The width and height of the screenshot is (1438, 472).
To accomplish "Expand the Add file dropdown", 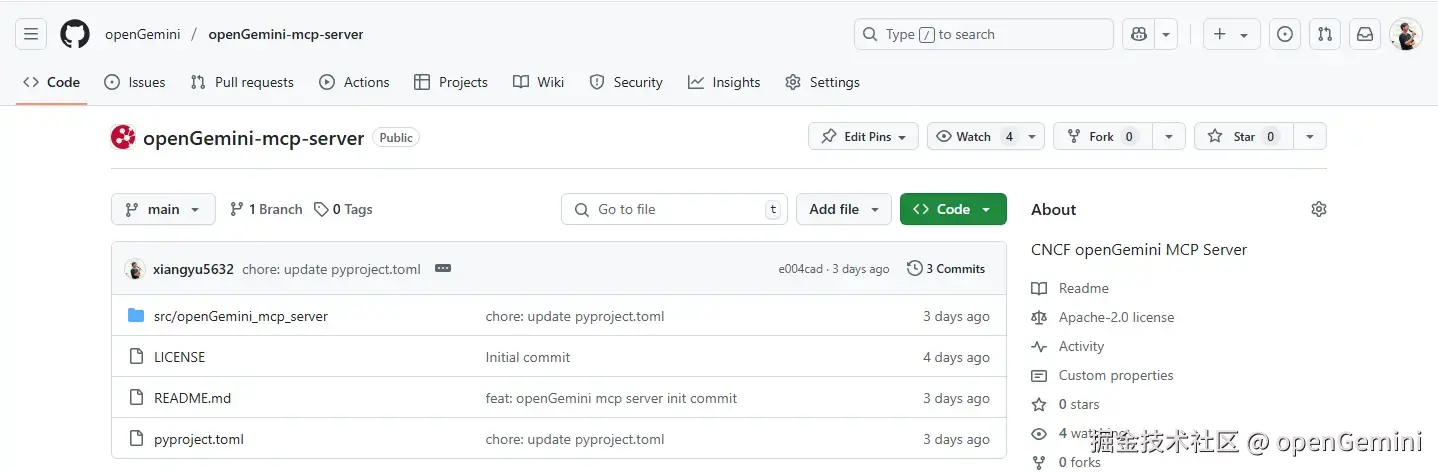I will click(844, 210).
